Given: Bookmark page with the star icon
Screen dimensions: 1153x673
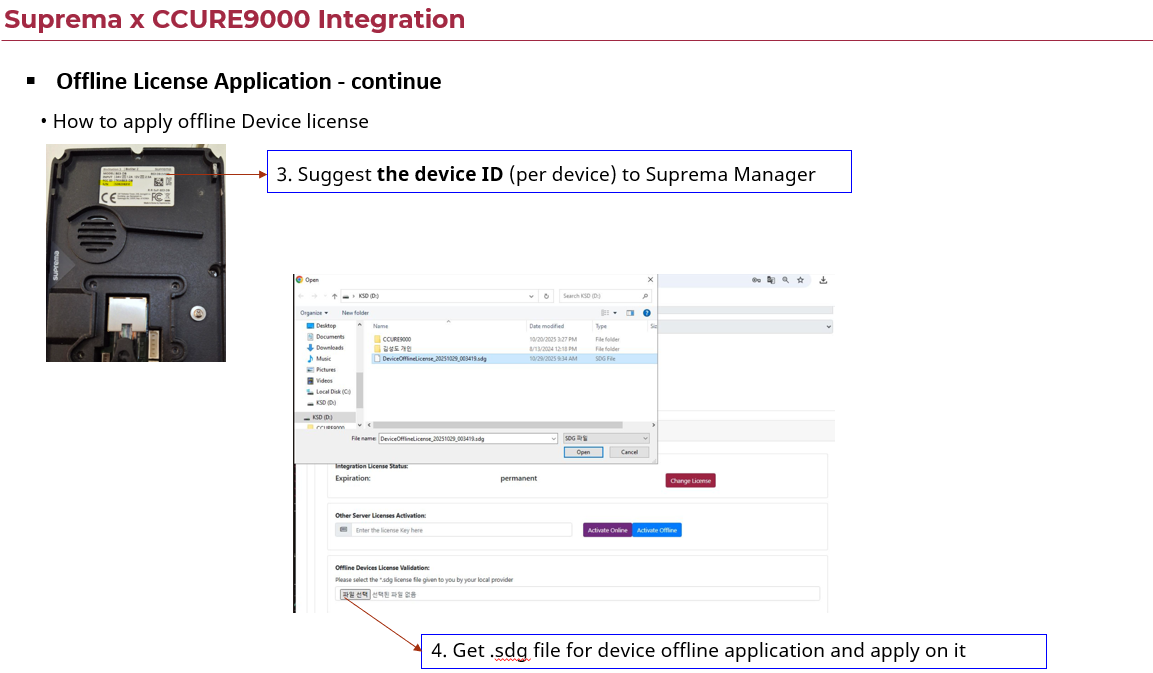Looking at the screenshot, I should (801, 280).
